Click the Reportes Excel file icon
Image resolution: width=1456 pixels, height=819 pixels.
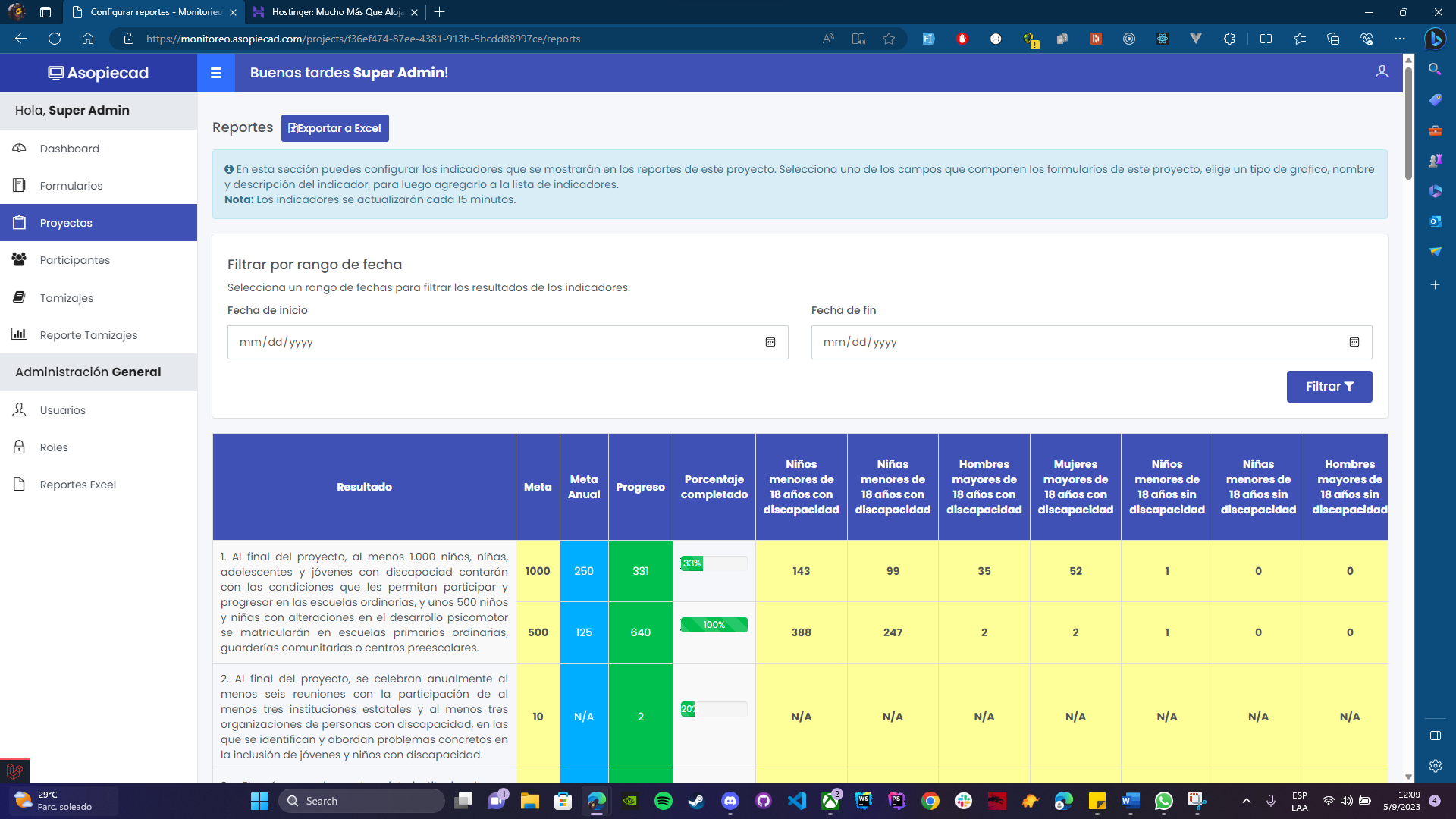(x=20, y=485)
